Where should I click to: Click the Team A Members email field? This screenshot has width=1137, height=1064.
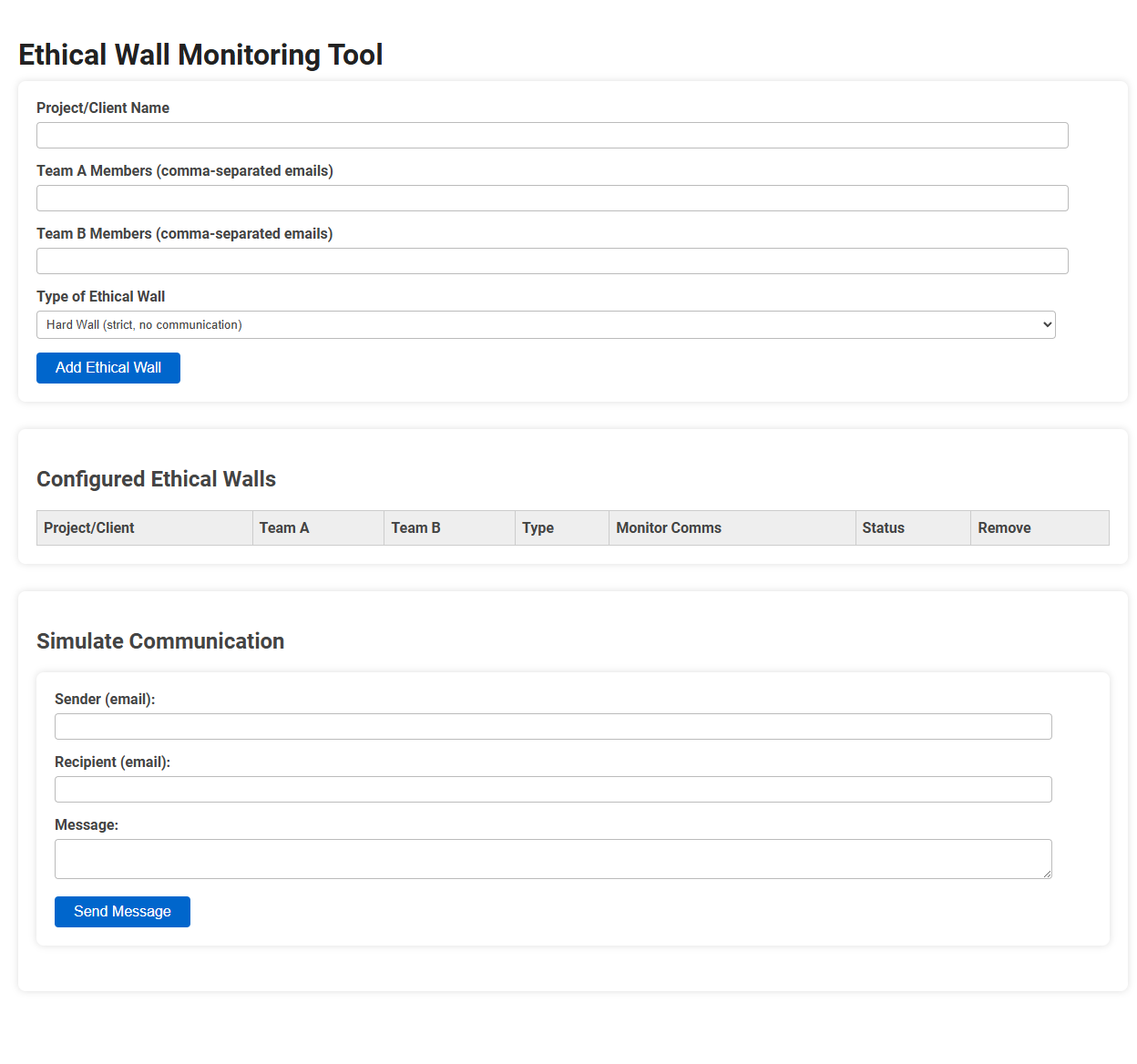click(552, 198)
